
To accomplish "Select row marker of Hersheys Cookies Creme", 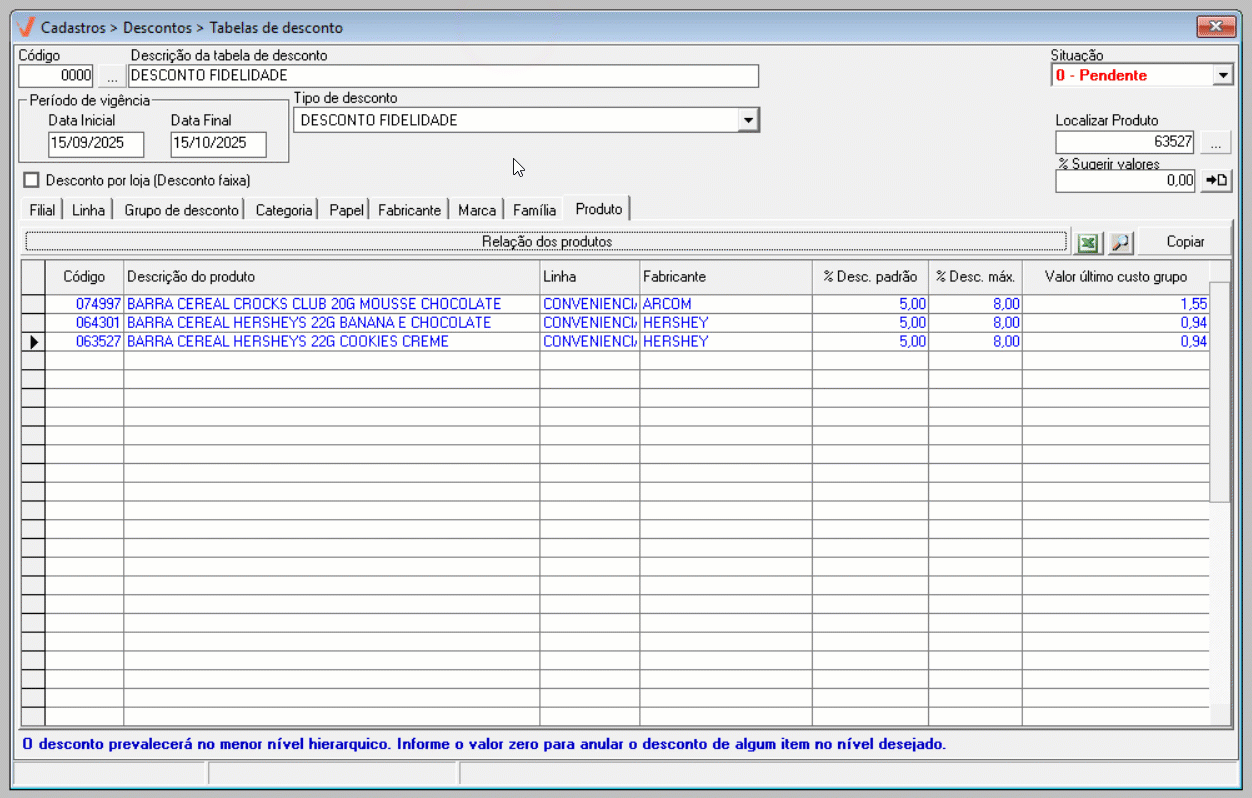I will (x=33, y=342).
